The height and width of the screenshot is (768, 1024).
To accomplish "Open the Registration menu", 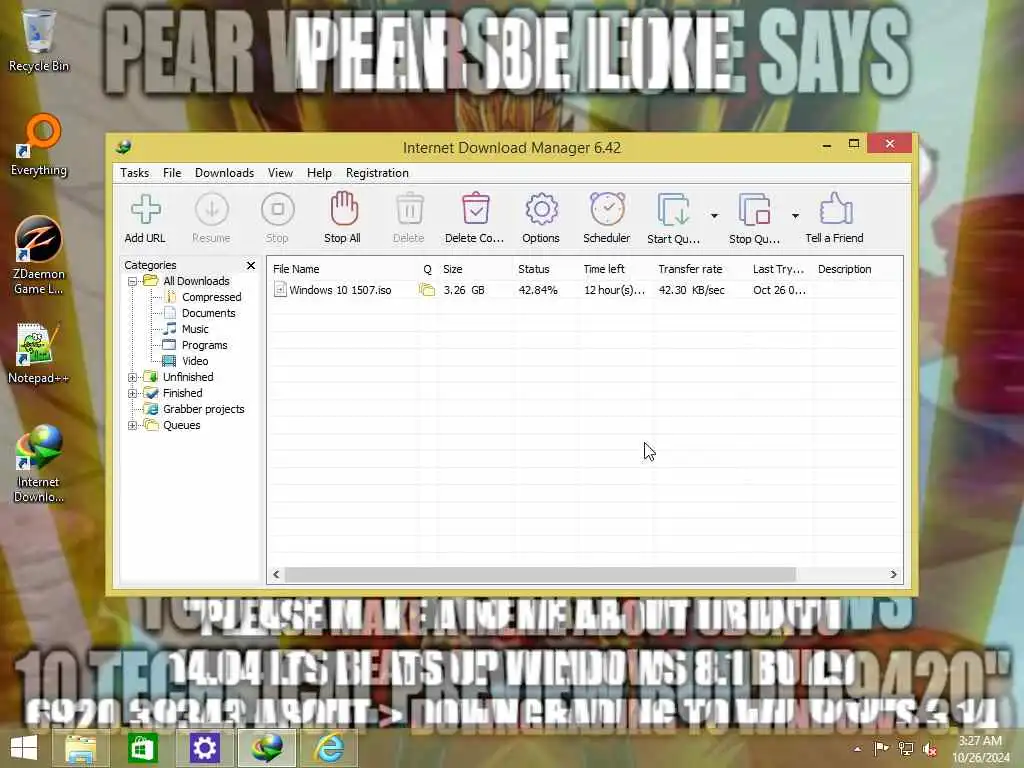I will pyautogui.click(x=377, y=173).
